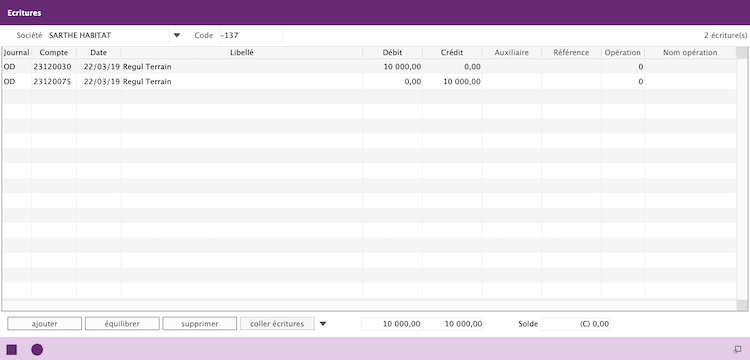750x360 pixels.
Task: Click the coller écritures button
Action: pyautogui.click(x=277, y=324)
